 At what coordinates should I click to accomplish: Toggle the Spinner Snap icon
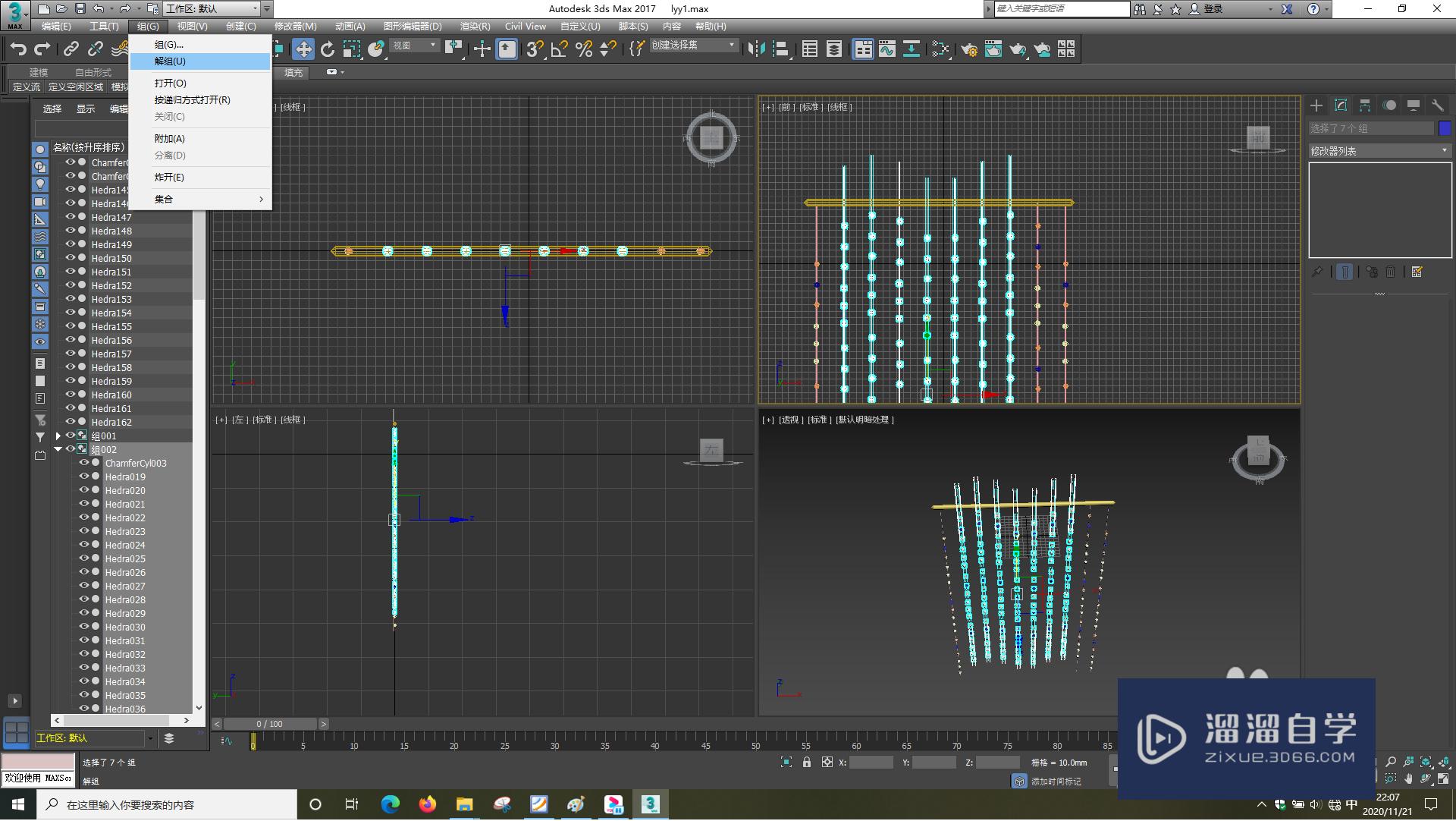(608, 49)
